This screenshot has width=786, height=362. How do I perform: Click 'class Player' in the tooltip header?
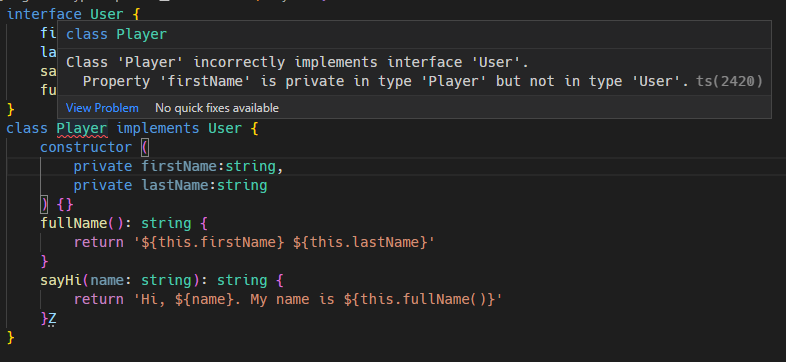pyautogui.click(x=116, y=34)
